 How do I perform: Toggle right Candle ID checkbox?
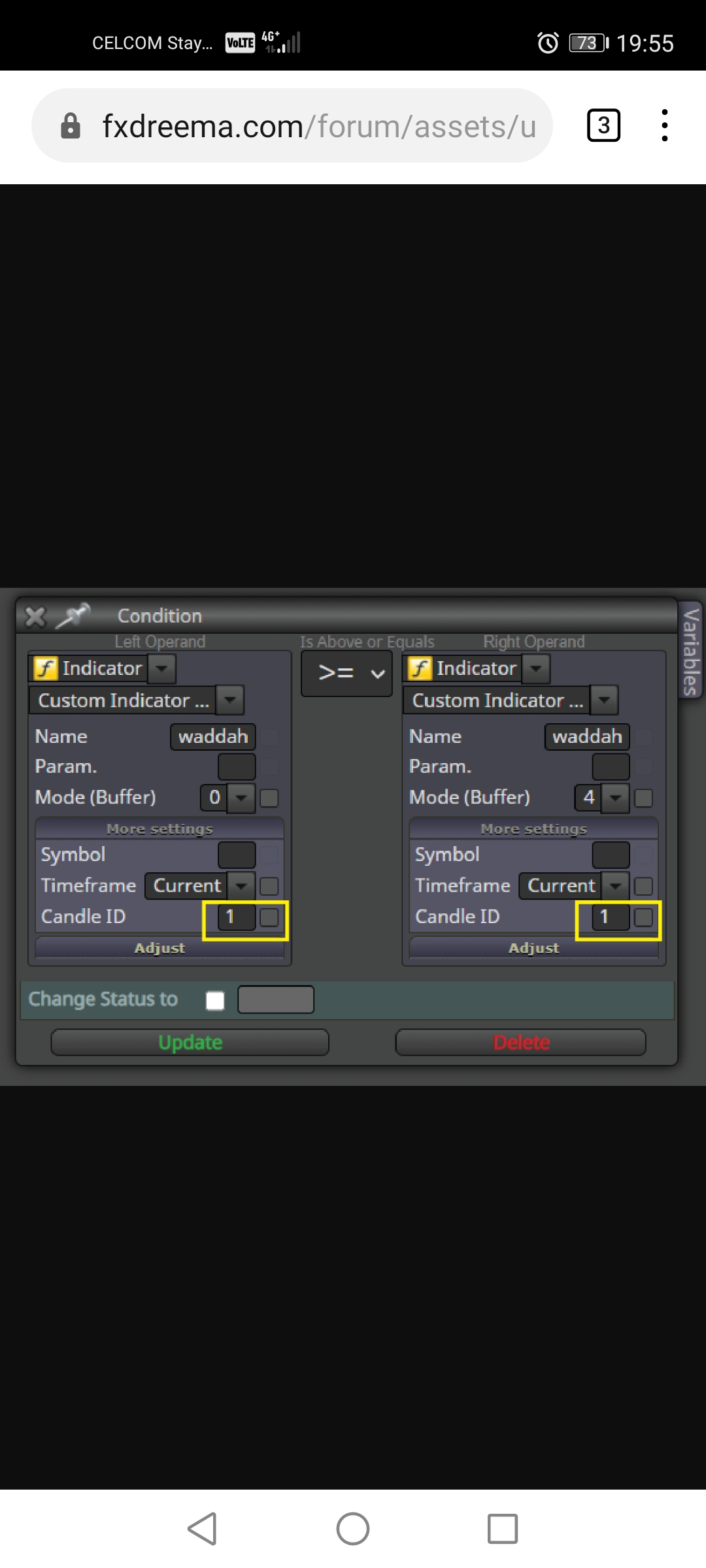[x=643, y=917]
